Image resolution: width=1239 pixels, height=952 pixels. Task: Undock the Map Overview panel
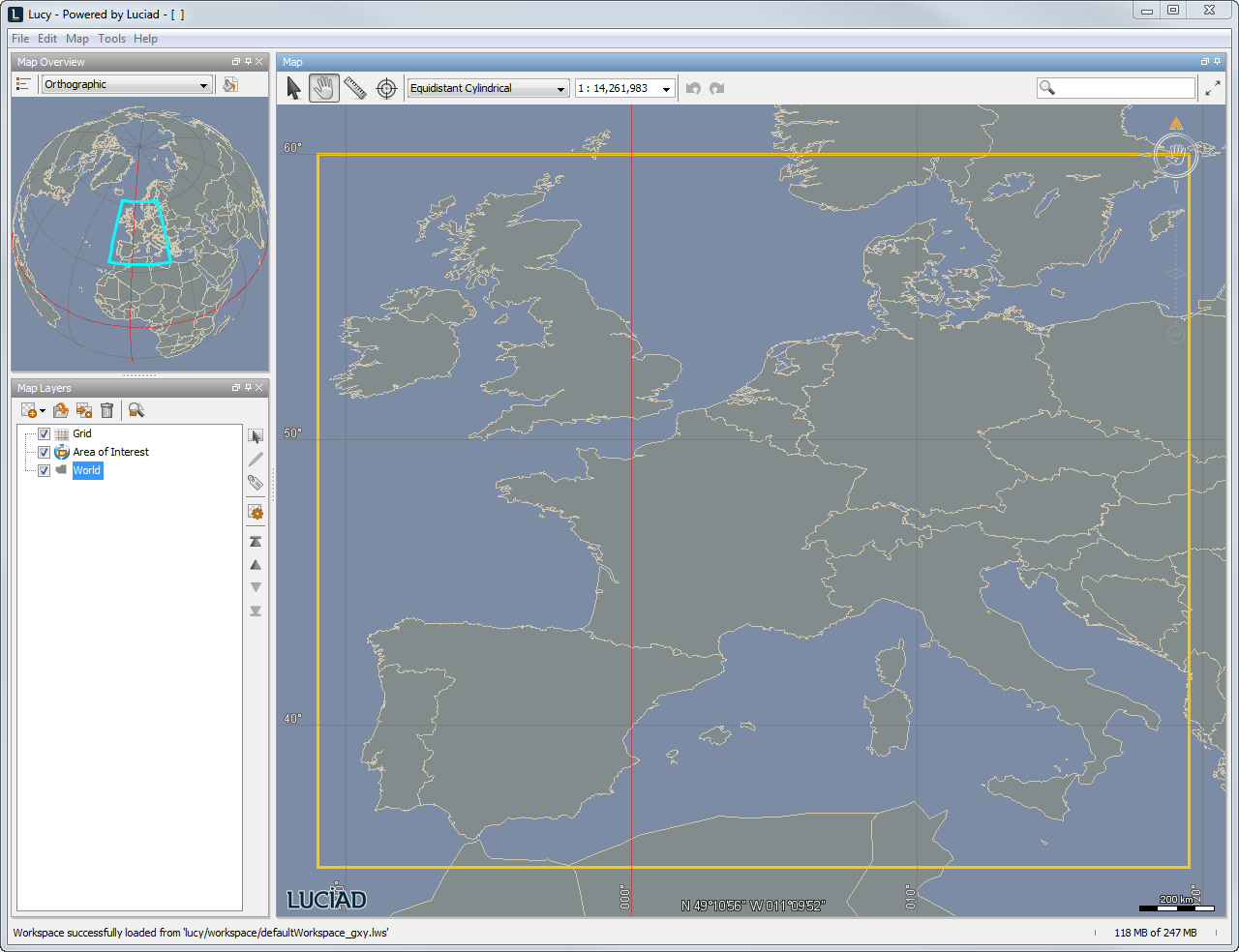[235, 62]
